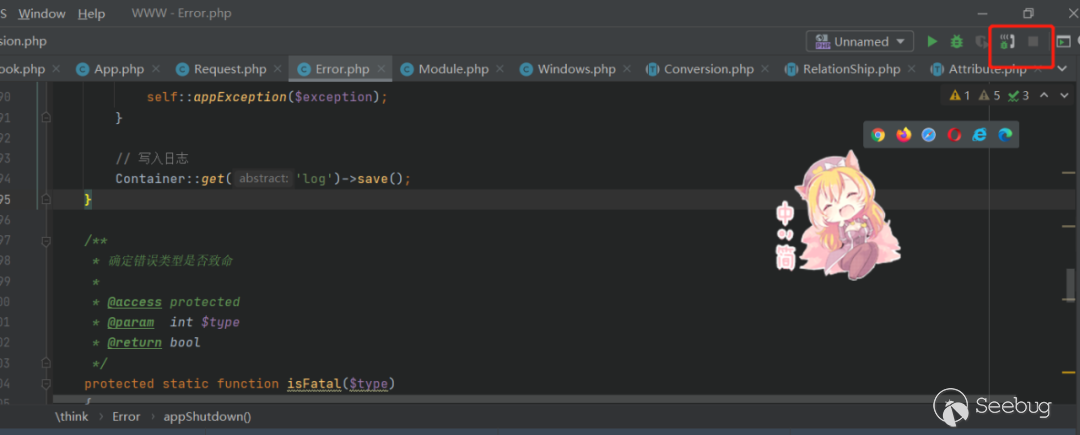Run the Unnamed configuration

tap(932, 42)
